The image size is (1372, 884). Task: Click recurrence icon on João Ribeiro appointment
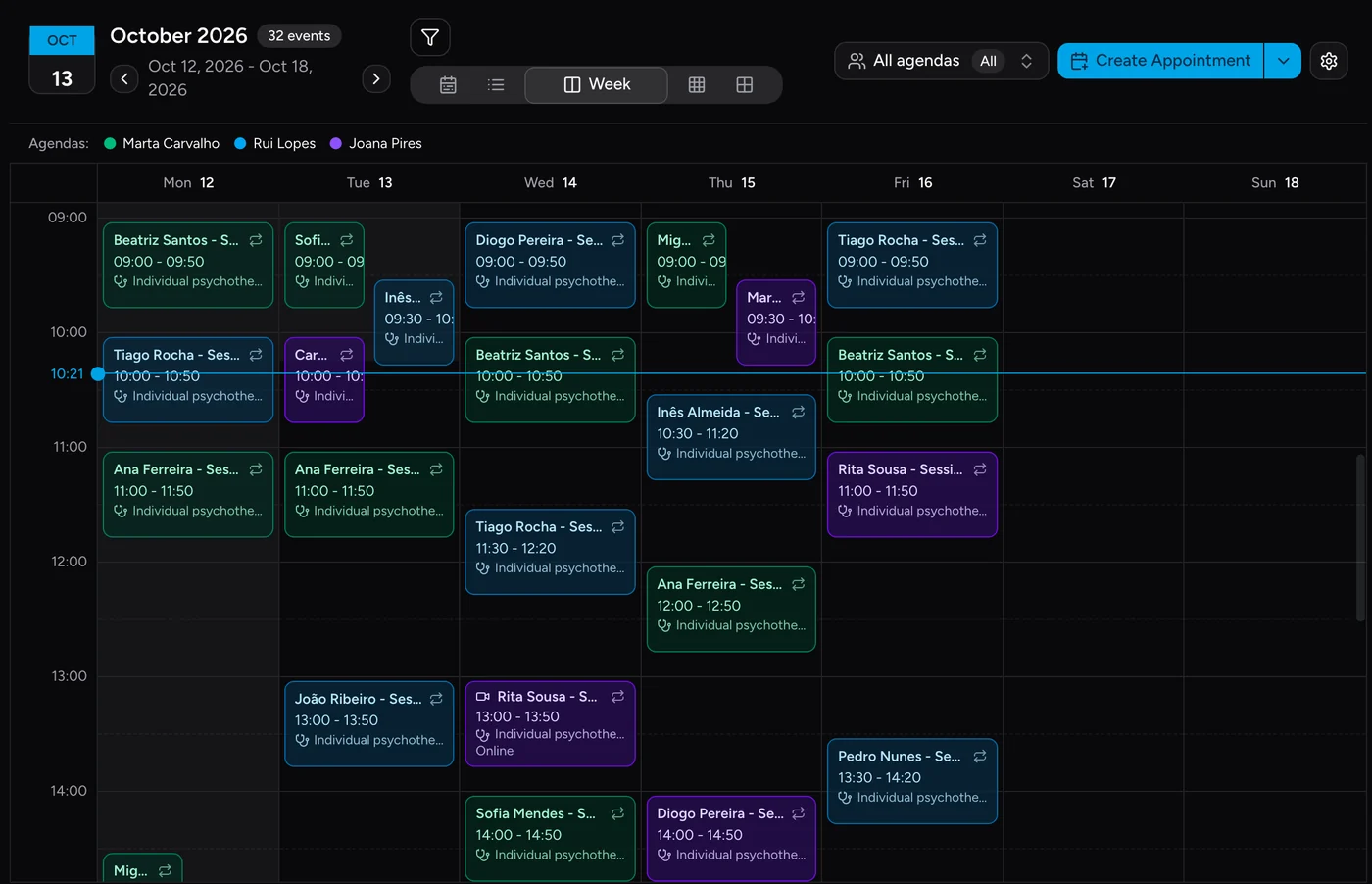[x=436, y=699]
